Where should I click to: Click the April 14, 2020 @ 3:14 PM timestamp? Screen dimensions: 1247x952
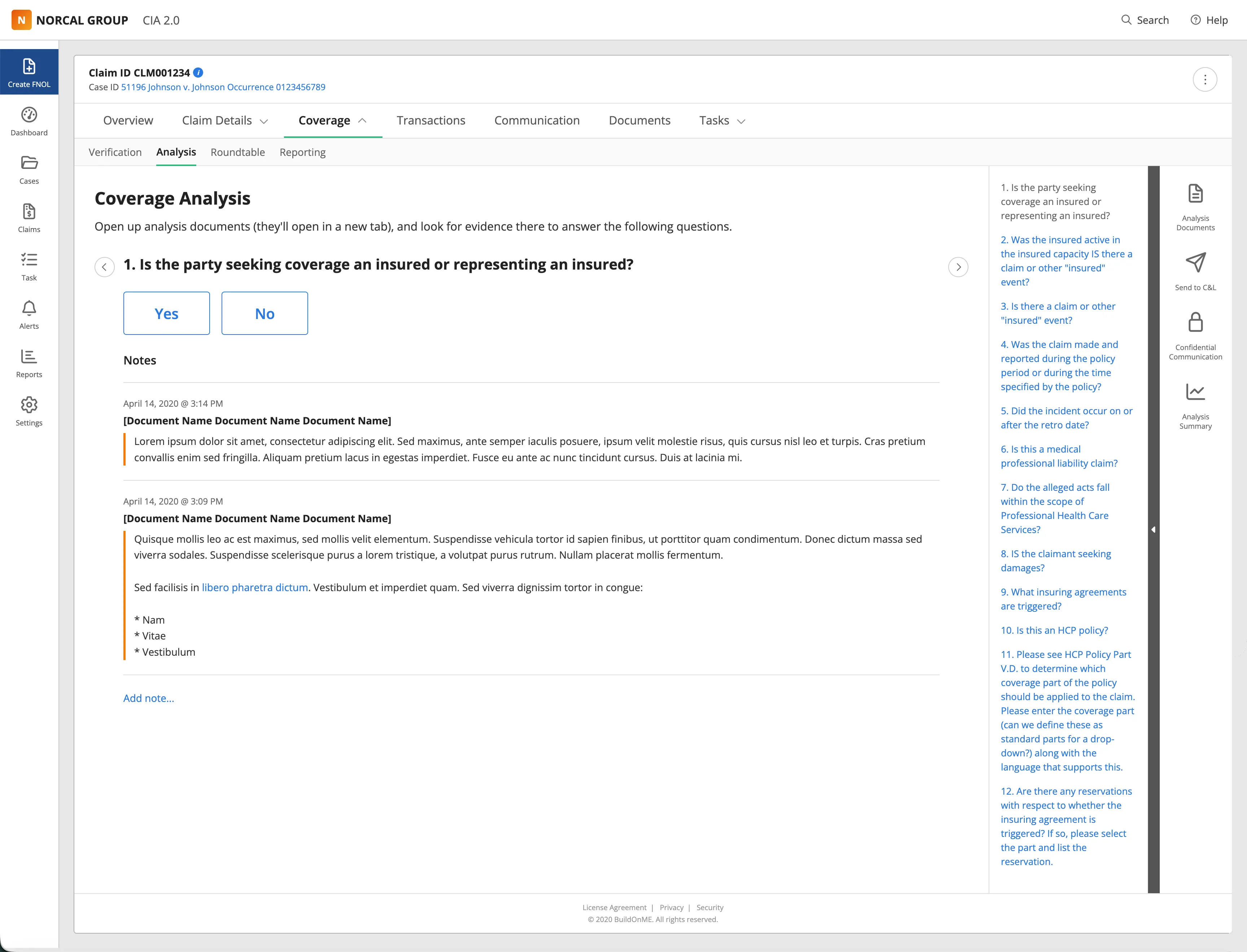(x=173, y=403)
